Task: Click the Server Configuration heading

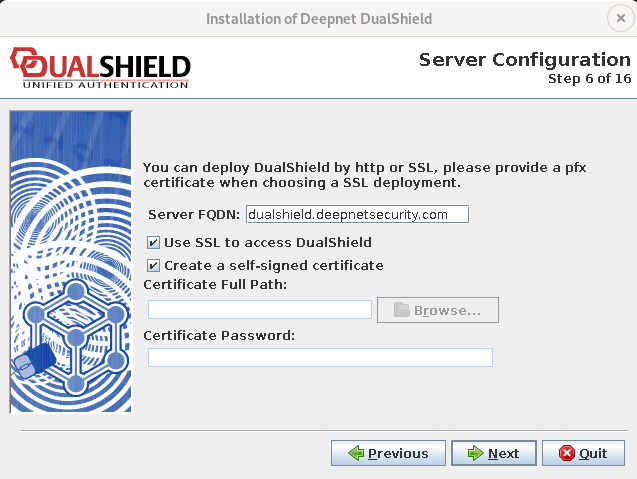Action: (524, 60)
